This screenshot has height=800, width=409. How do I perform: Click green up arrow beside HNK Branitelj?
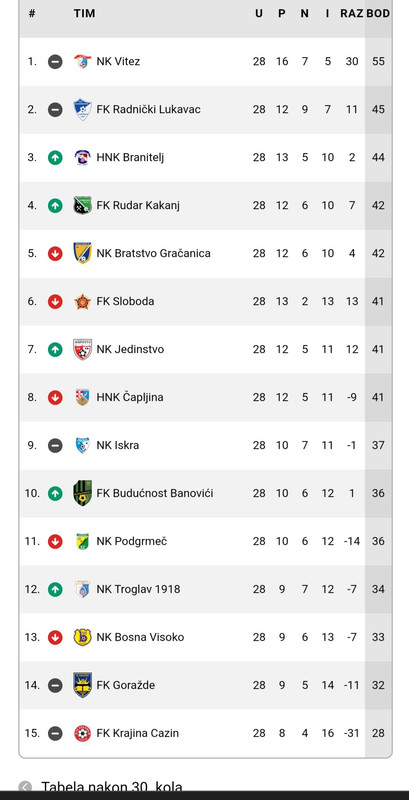click(55, 158)
